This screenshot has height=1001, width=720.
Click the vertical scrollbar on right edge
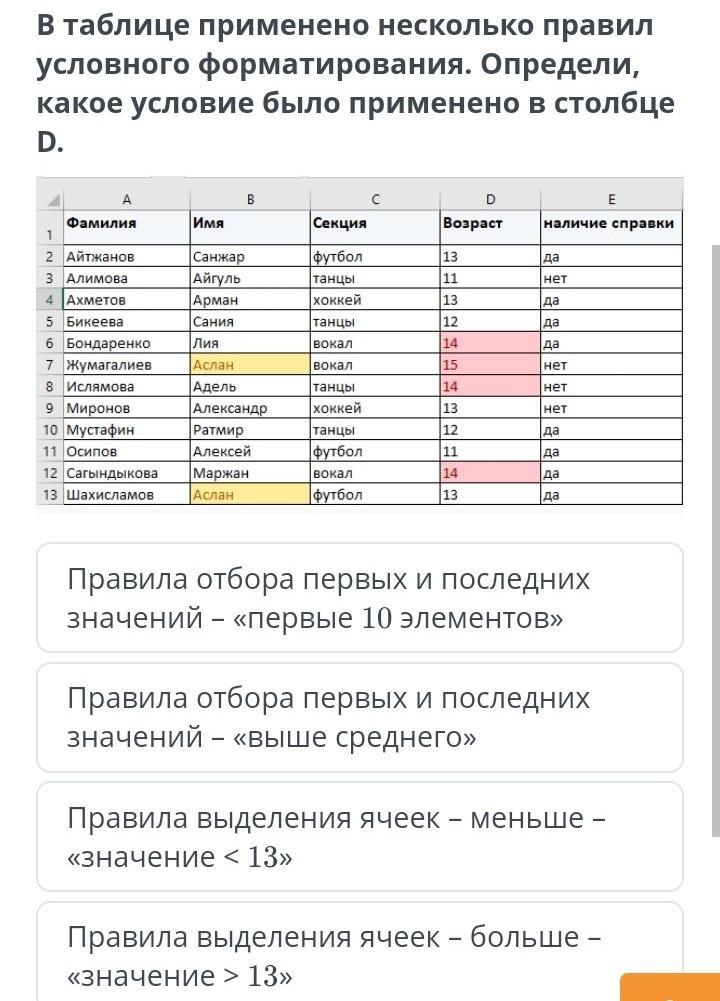point(716,540)
